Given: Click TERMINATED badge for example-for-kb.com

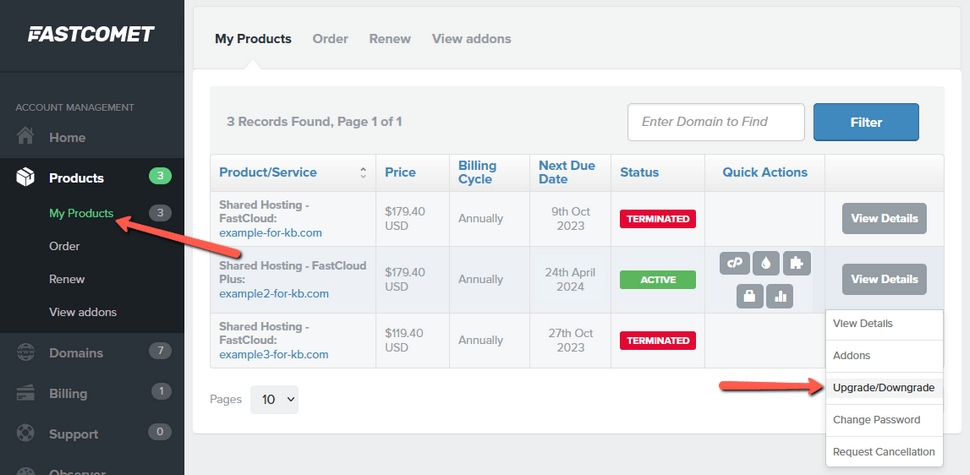Looking at the screenshot, I should 658,219.
